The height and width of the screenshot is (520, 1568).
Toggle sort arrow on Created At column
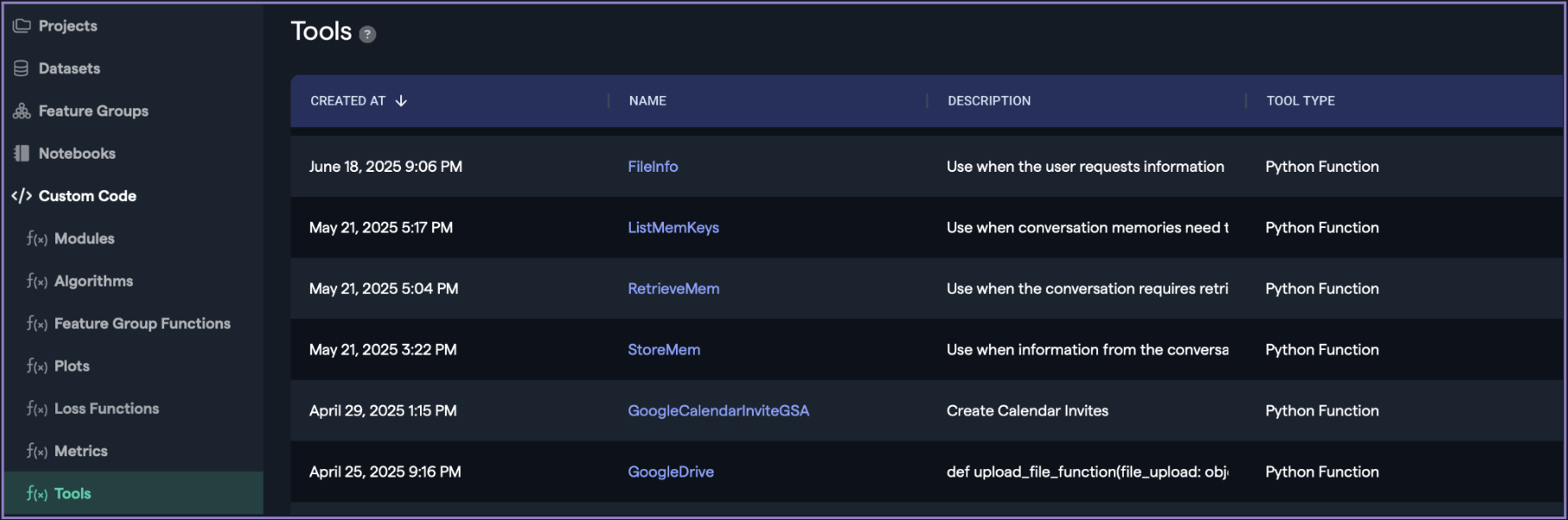pyautogui.click(x=401, y=101)
